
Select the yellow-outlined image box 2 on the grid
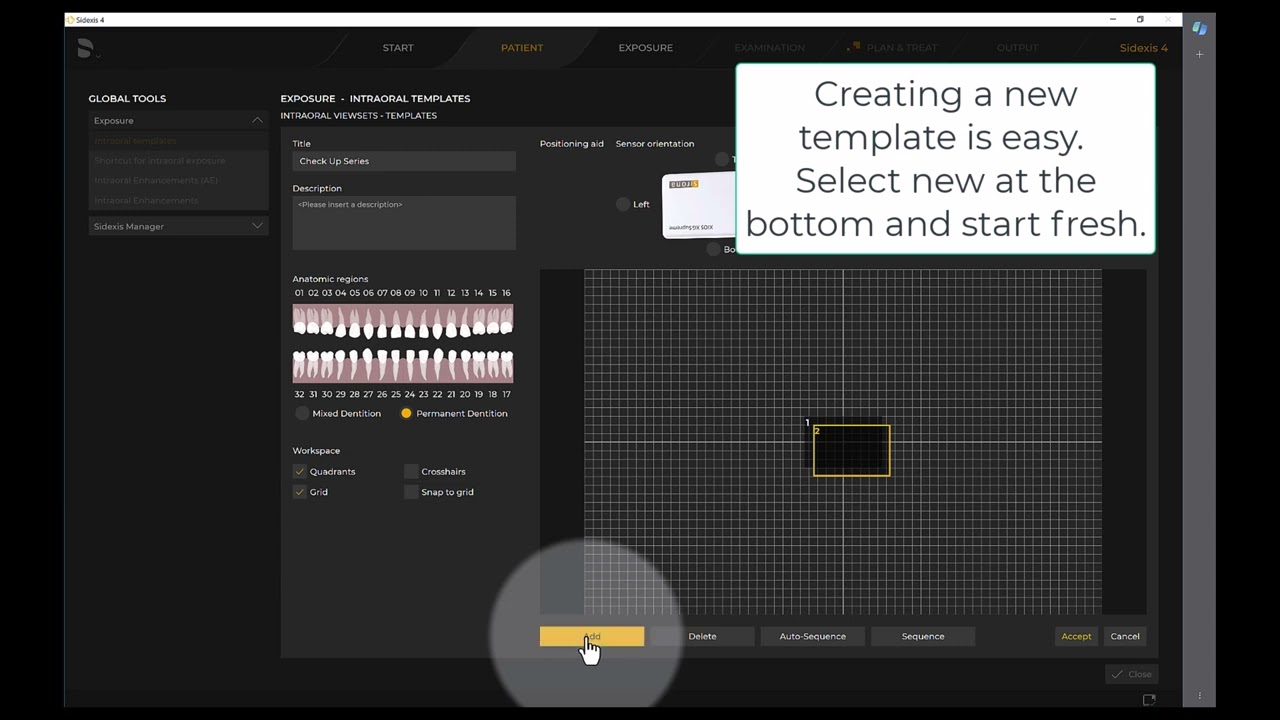coord(852,451)
